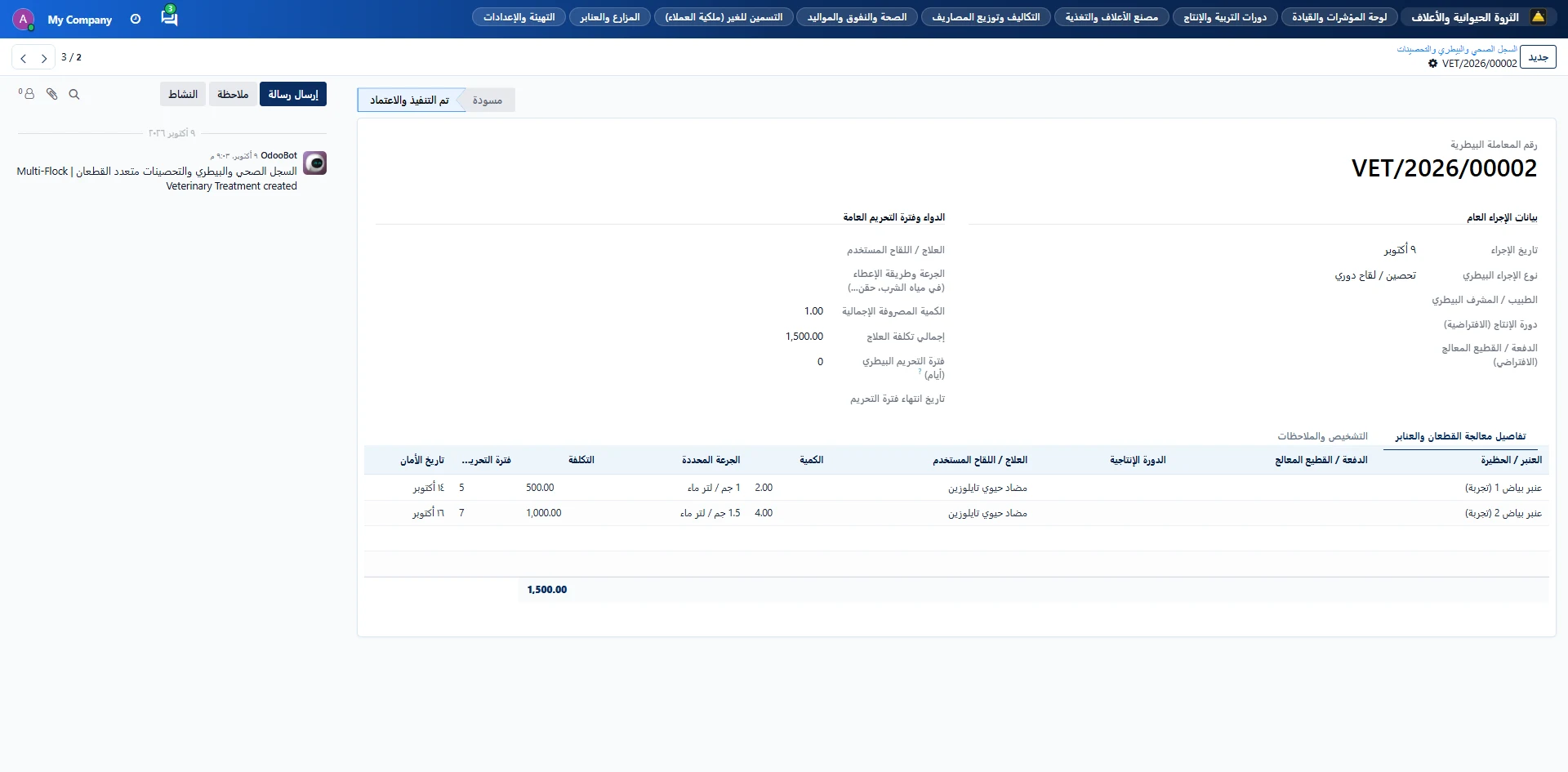This screenshot has width=1568, height=772.
Task: Open the الصحة والنفوق والمواليد menu
Action: point(857,17)
